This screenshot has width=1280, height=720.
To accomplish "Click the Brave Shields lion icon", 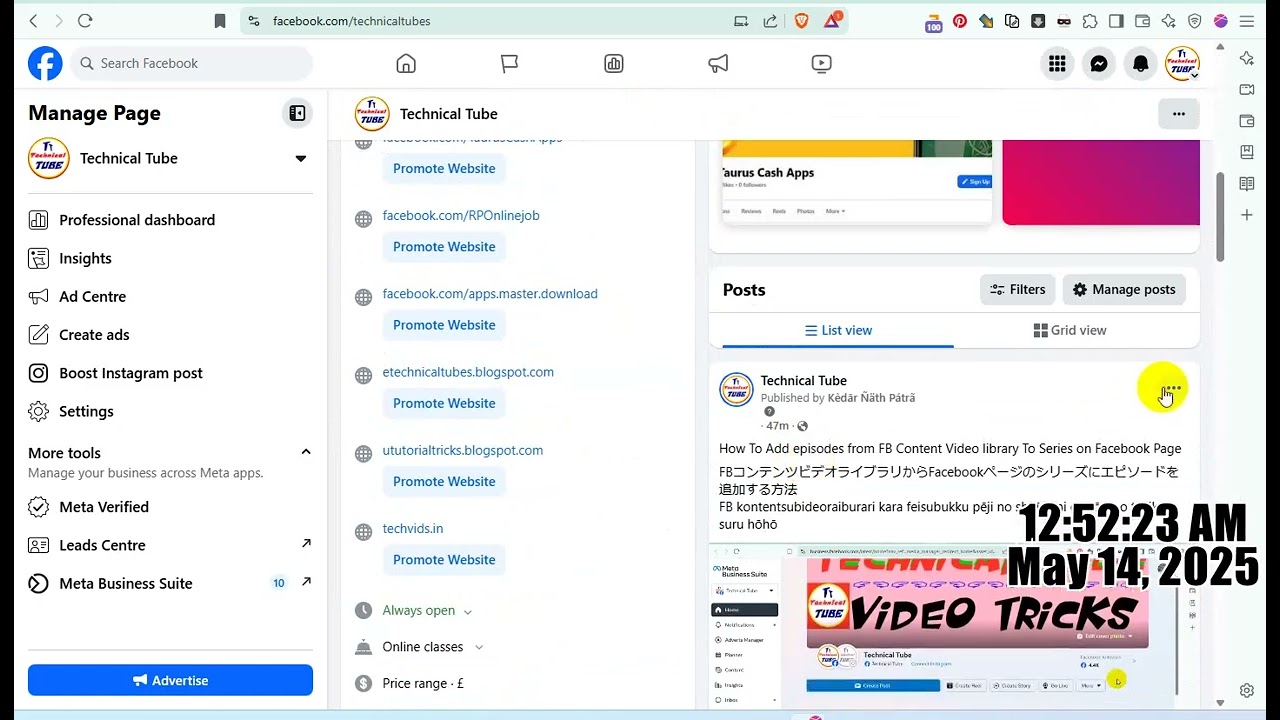I will point(801,21).
